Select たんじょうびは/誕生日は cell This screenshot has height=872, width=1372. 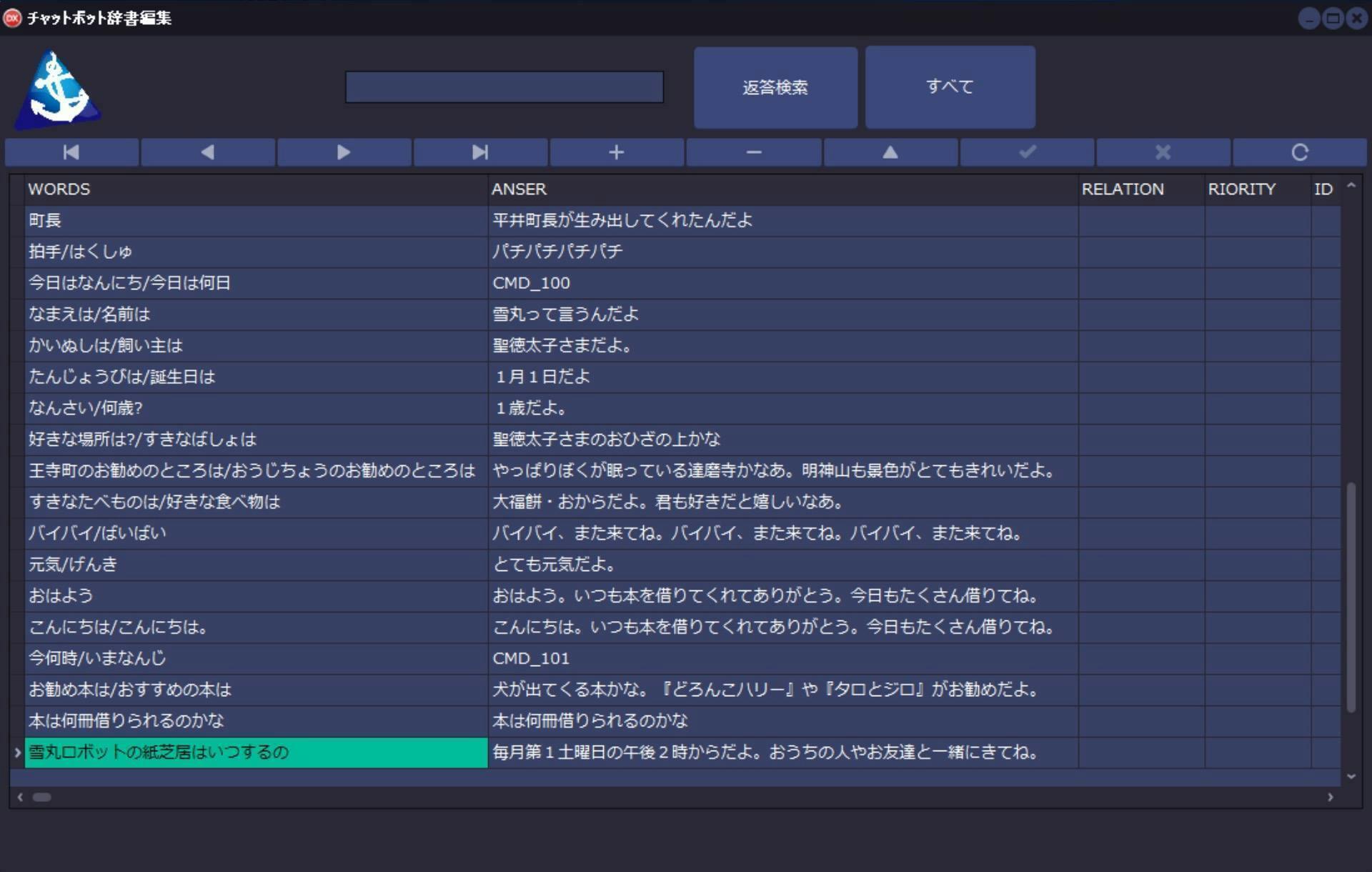pyautogui.click(x=257, y=377)
